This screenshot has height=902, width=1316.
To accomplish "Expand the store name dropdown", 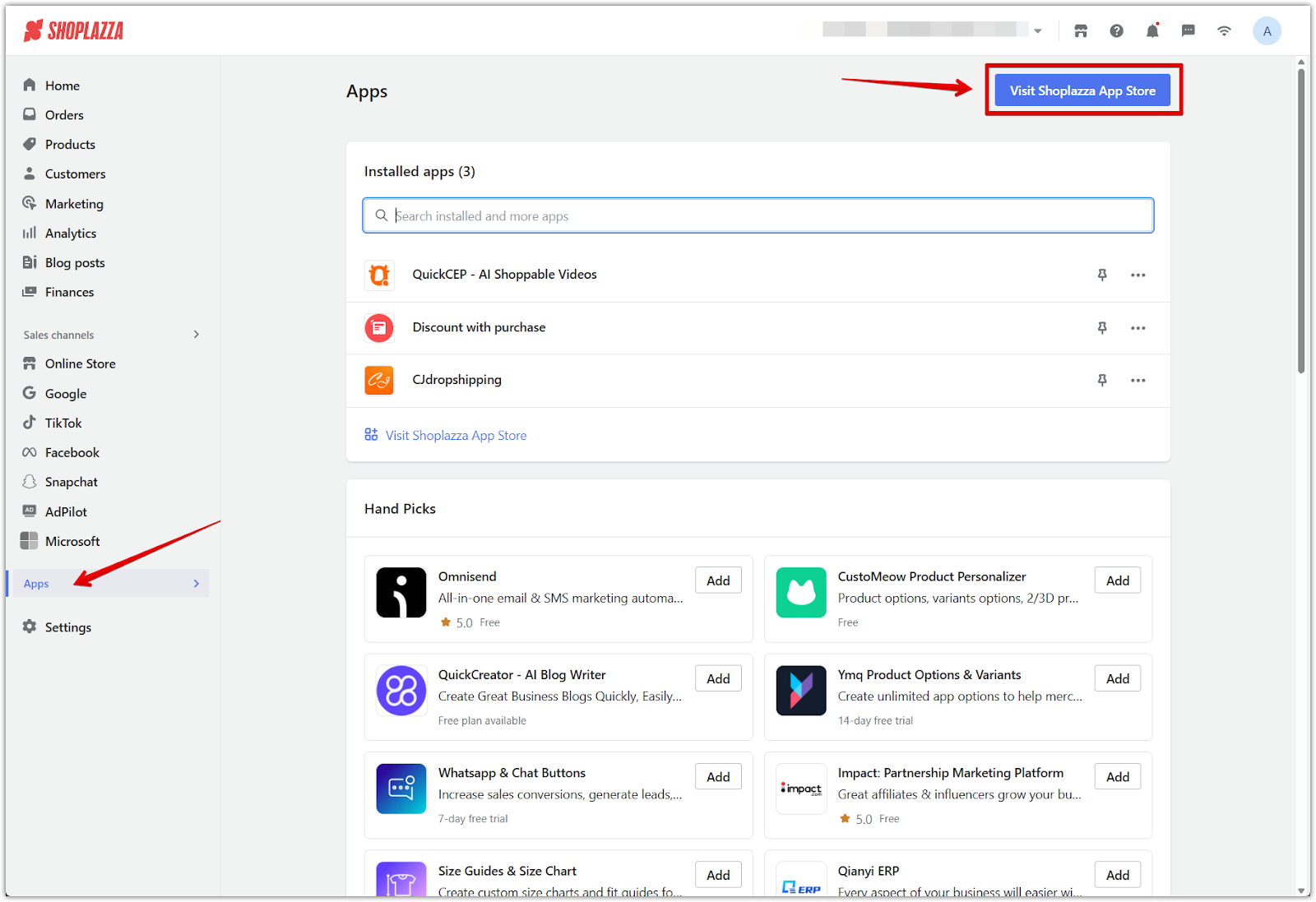I will coord(1038,31).
